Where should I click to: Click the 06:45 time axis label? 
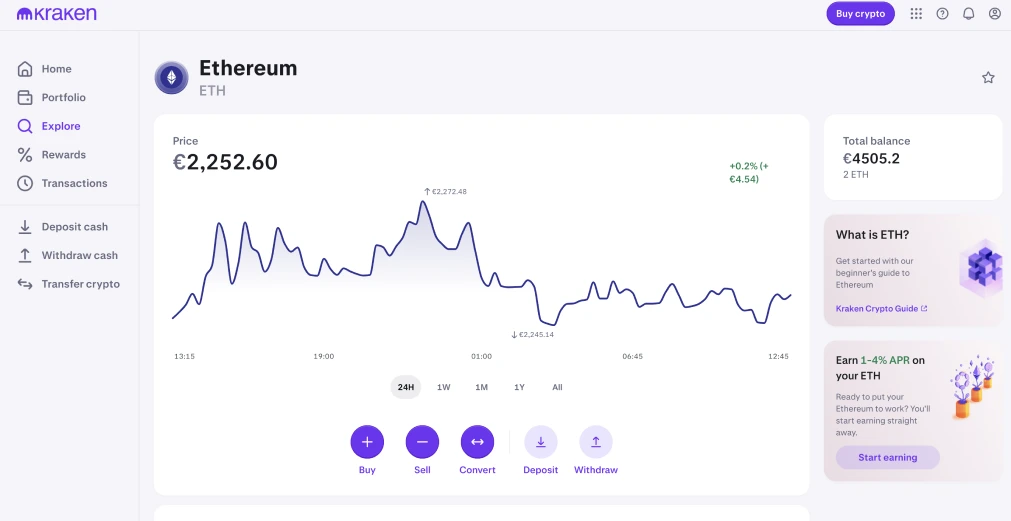pyautogui.click(x=633, y=356)
